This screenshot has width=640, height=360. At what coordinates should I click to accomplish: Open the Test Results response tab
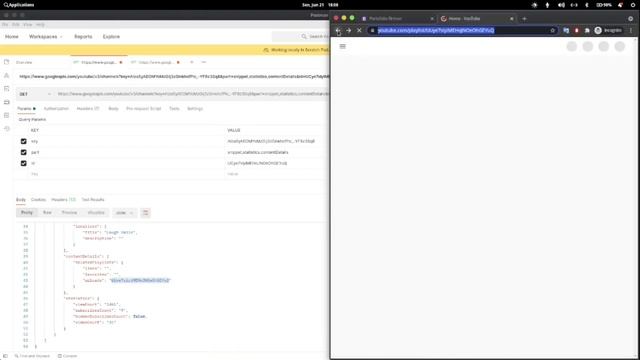[x=93, y=200]
